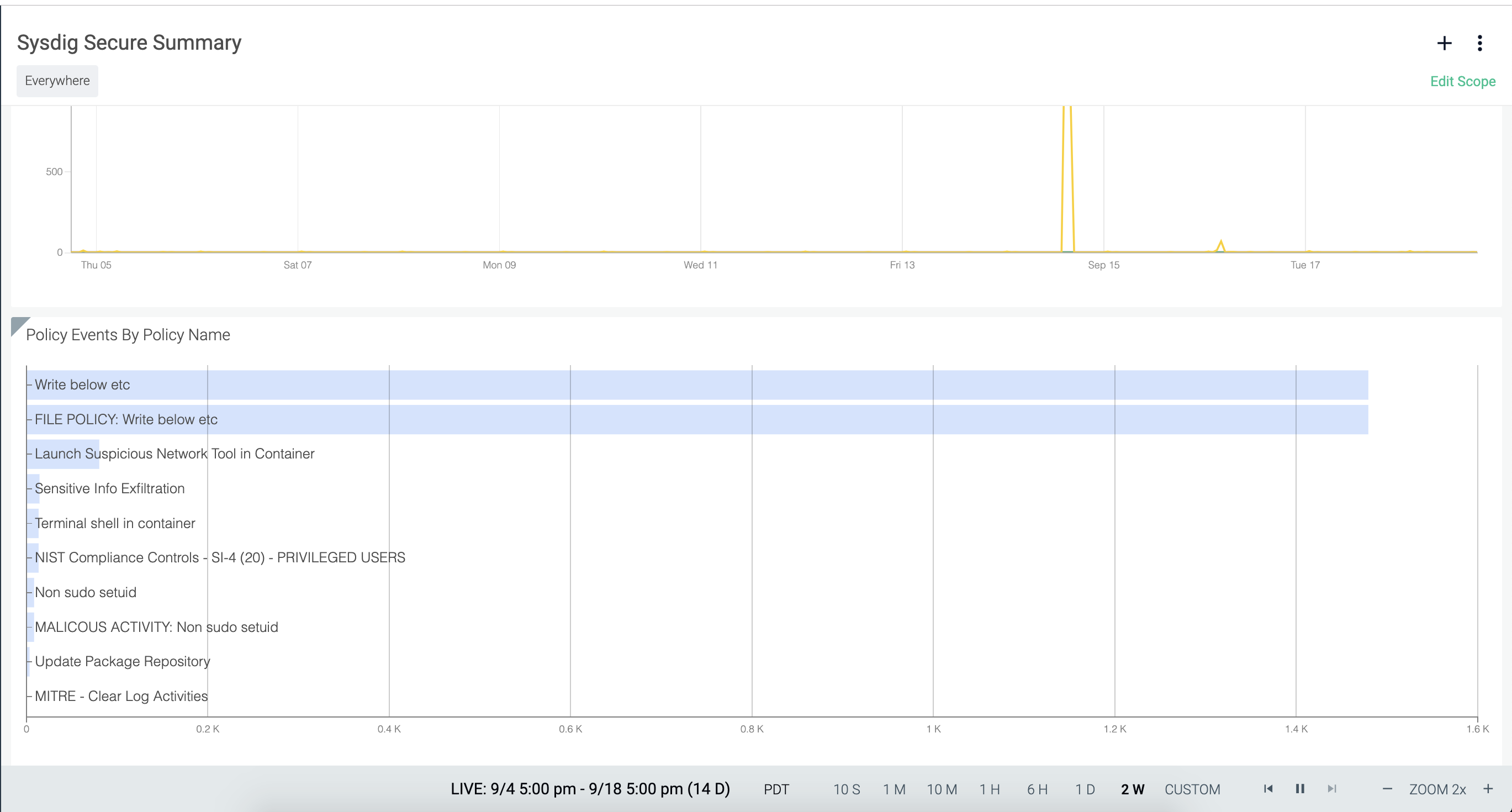The height and width of the screenshot is (812, 1512).
Task: Zoom in the time range with plus
Action: (1488, 788)
